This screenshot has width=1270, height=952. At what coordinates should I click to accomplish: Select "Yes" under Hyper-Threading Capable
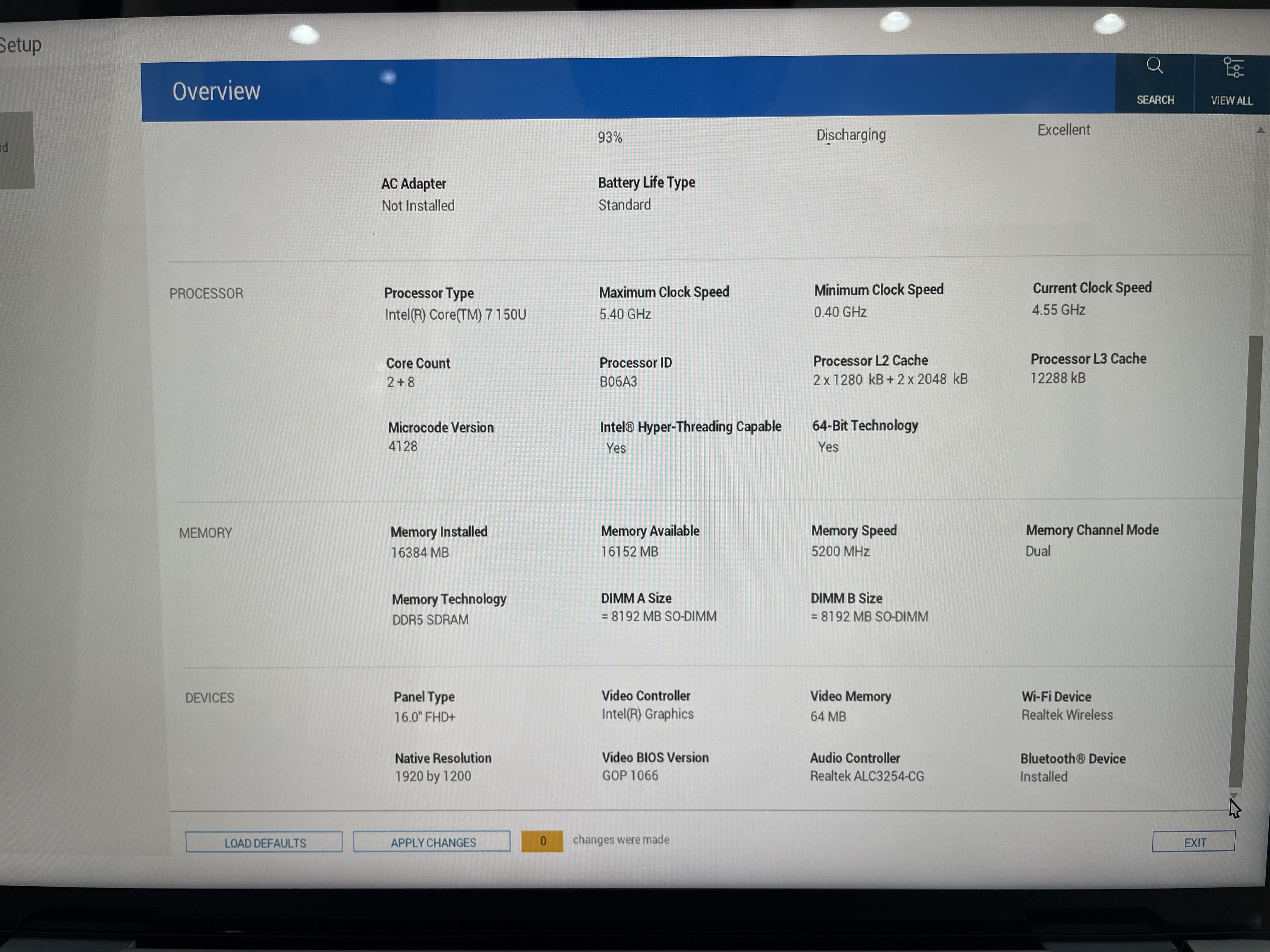[x=616, y=448]
